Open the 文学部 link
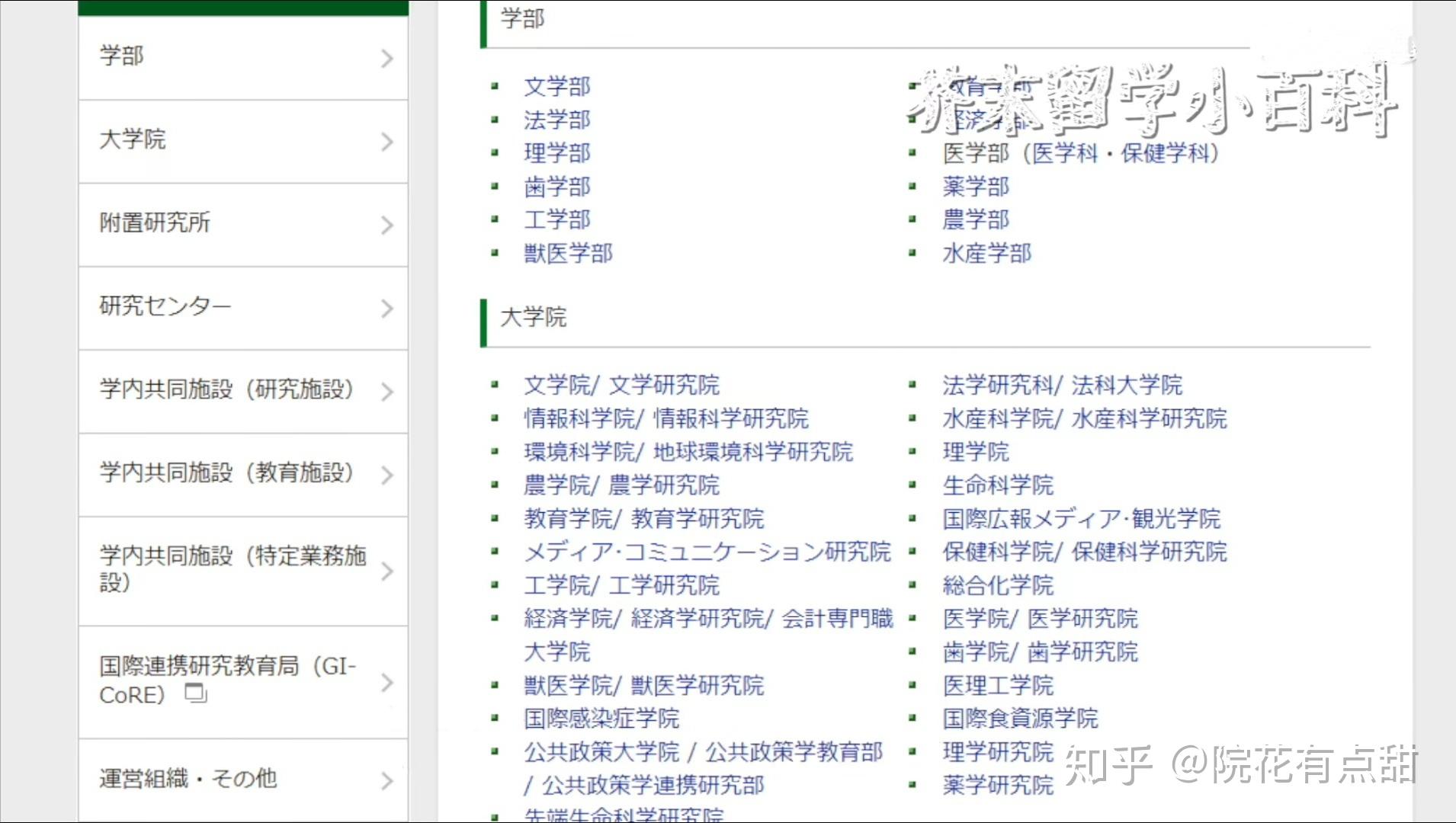The width and height of the screenshot is (1456, 823). coord(557,86)
